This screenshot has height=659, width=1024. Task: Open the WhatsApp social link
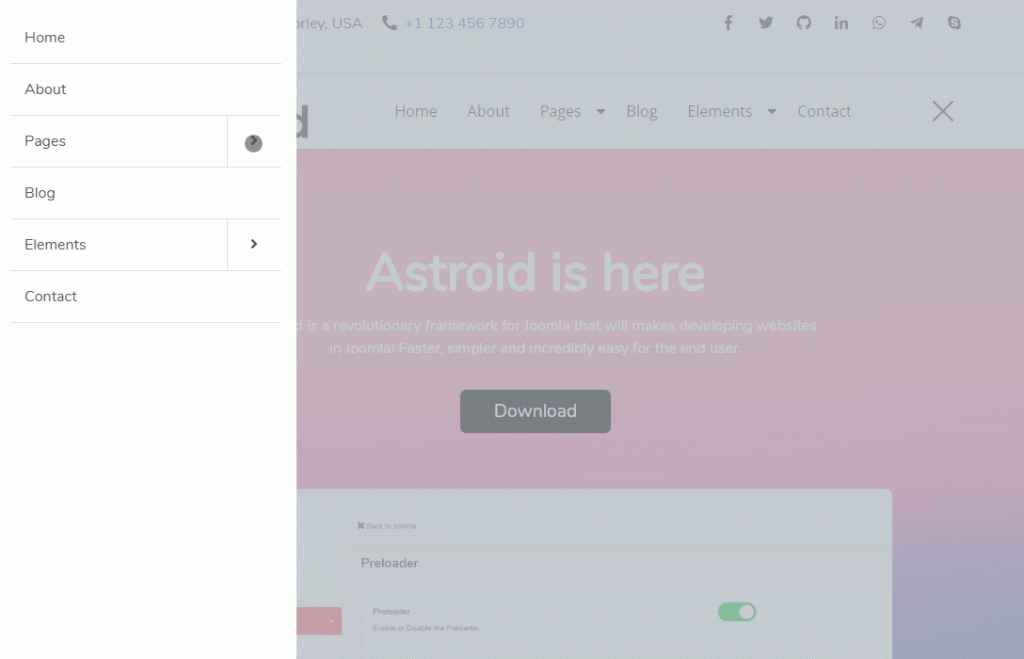879,23
